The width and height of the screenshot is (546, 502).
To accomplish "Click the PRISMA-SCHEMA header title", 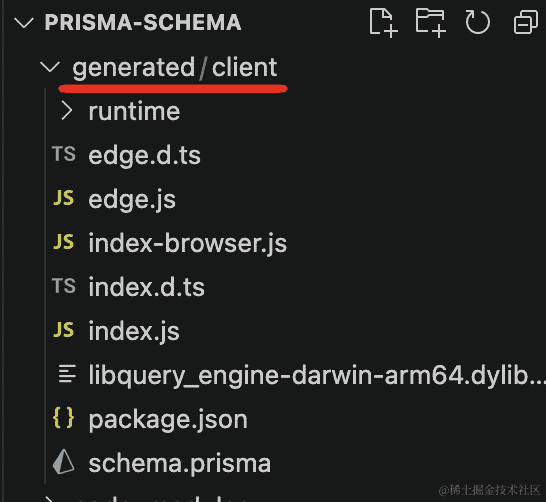I will point(143,23).
